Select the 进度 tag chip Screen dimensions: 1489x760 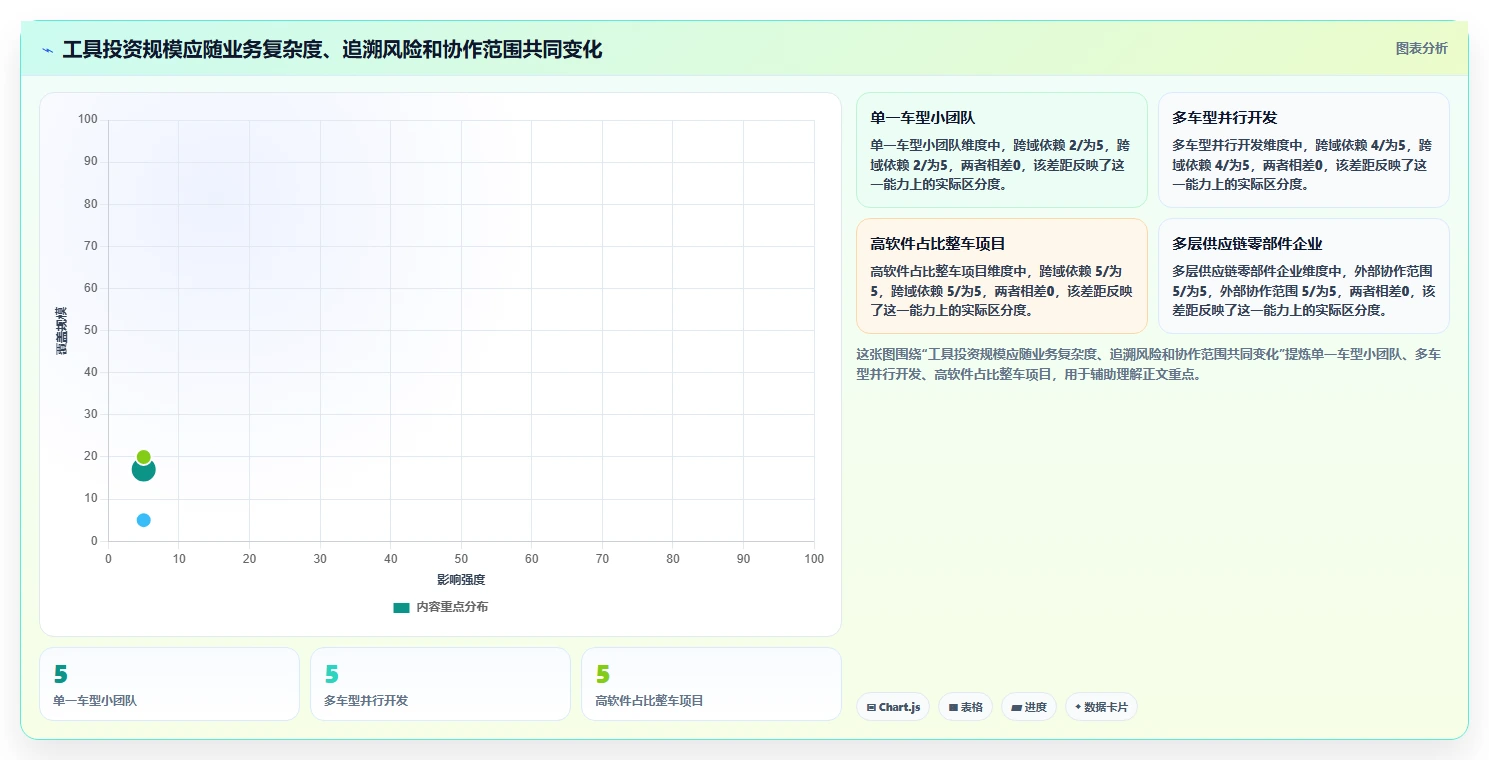pyautogui.click(x=1028, y=707)
